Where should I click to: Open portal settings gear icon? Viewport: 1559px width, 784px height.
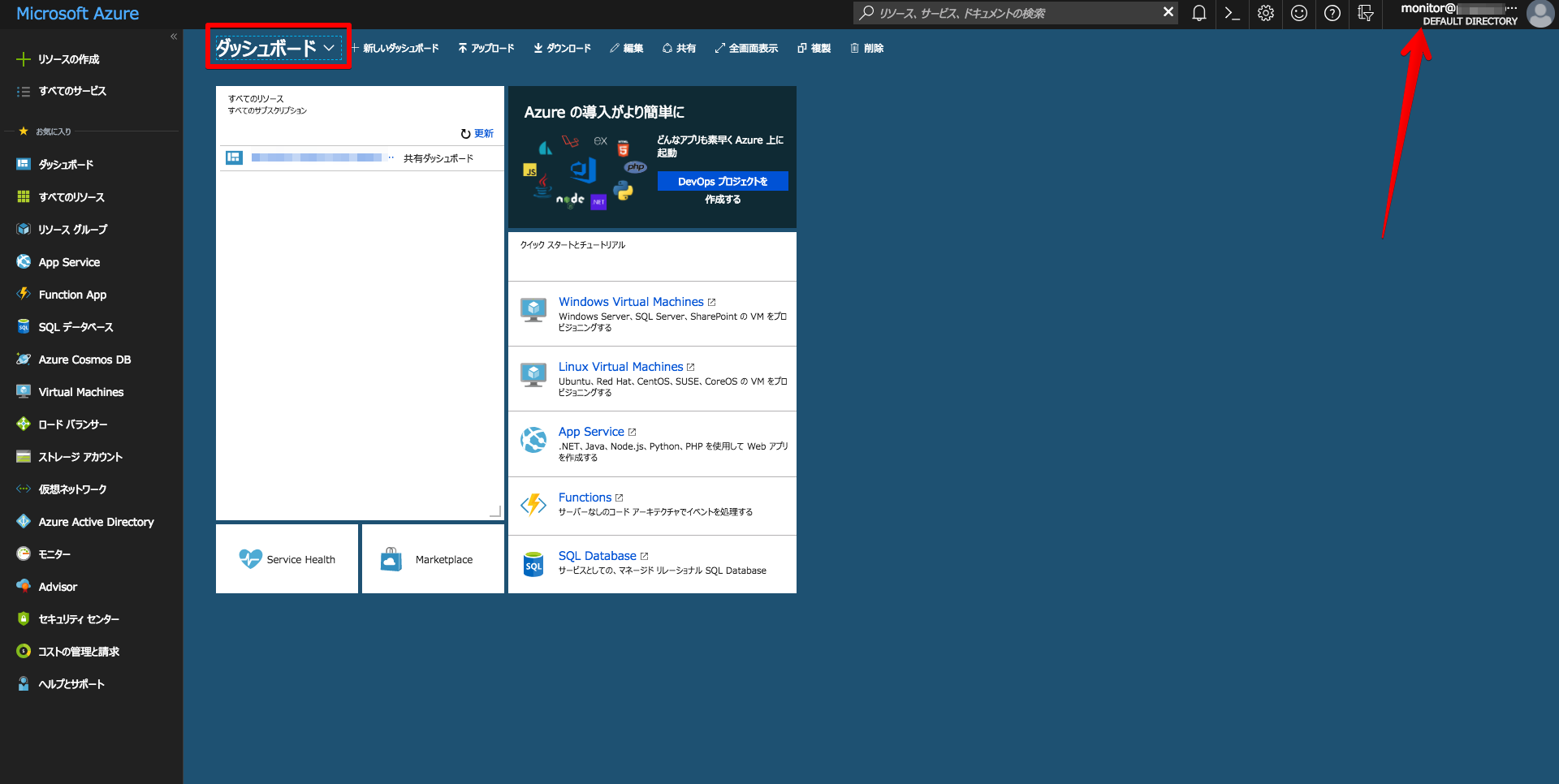(1266, 13)
